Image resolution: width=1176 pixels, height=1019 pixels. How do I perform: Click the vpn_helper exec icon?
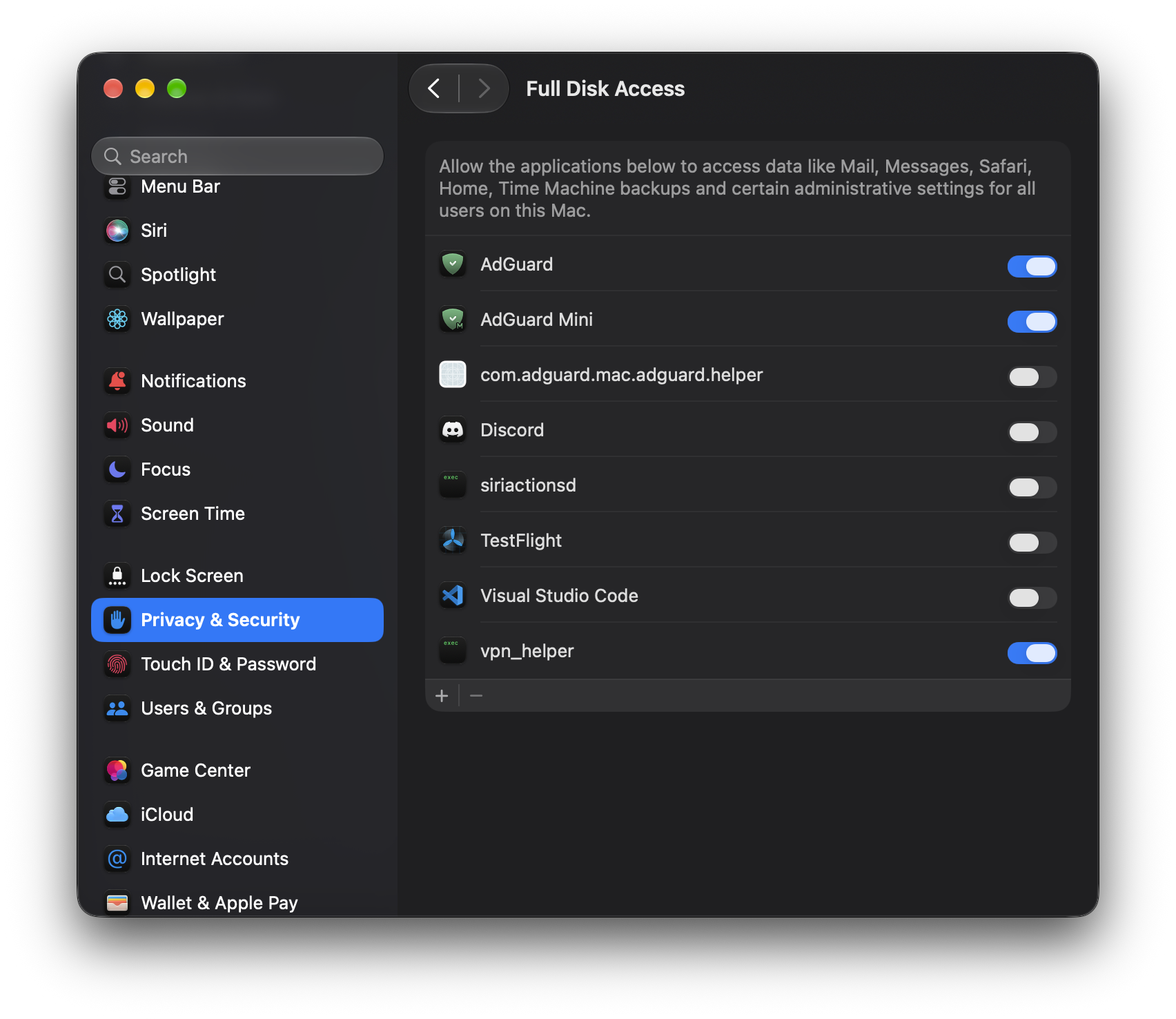coord(453,650)
